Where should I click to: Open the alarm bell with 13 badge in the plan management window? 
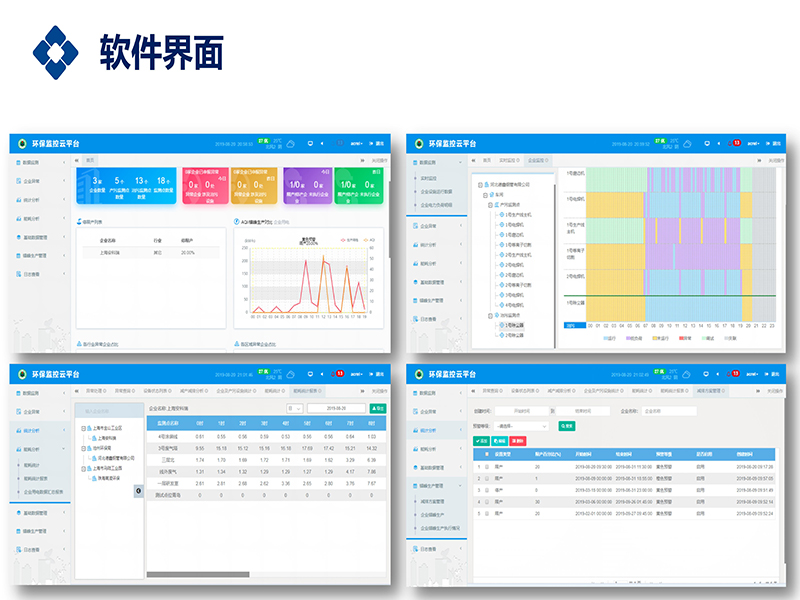(734, 373)
